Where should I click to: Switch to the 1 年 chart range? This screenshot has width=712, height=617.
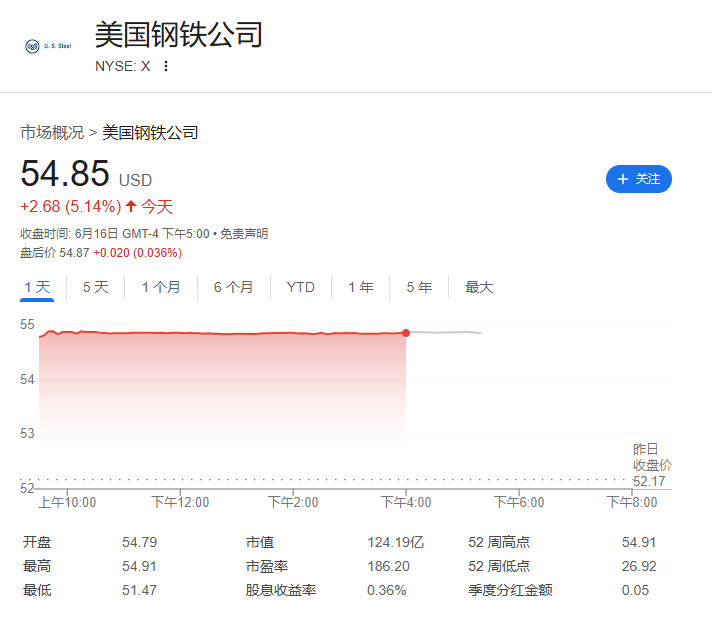[x=361, y=287]
